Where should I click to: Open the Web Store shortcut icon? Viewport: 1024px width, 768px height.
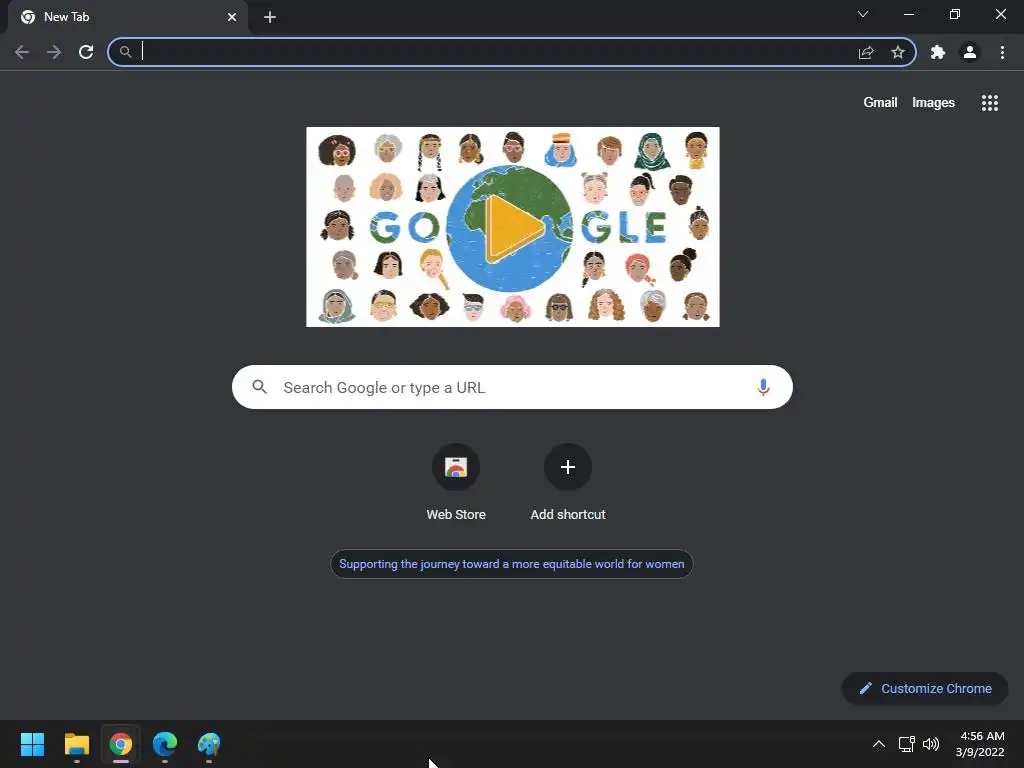[456, 467]
